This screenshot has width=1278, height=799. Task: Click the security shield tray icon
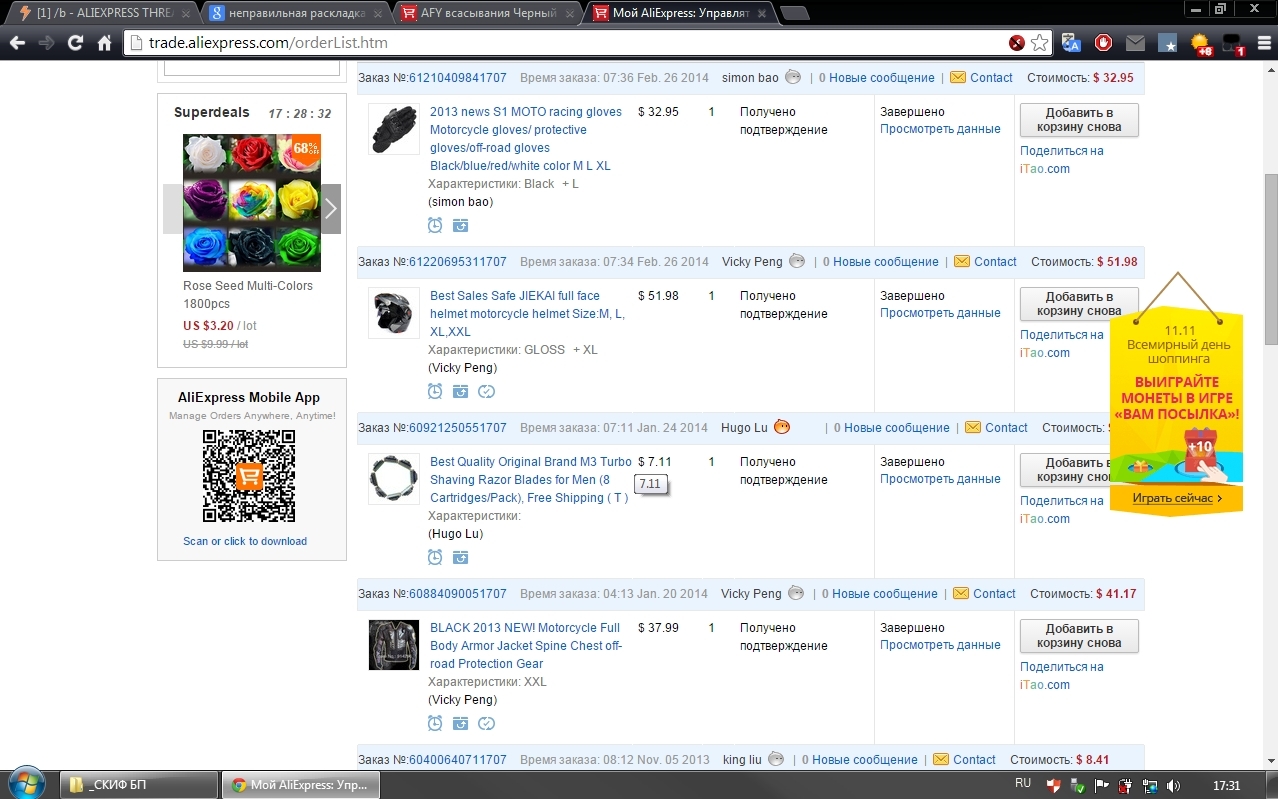click(1053, 785)
